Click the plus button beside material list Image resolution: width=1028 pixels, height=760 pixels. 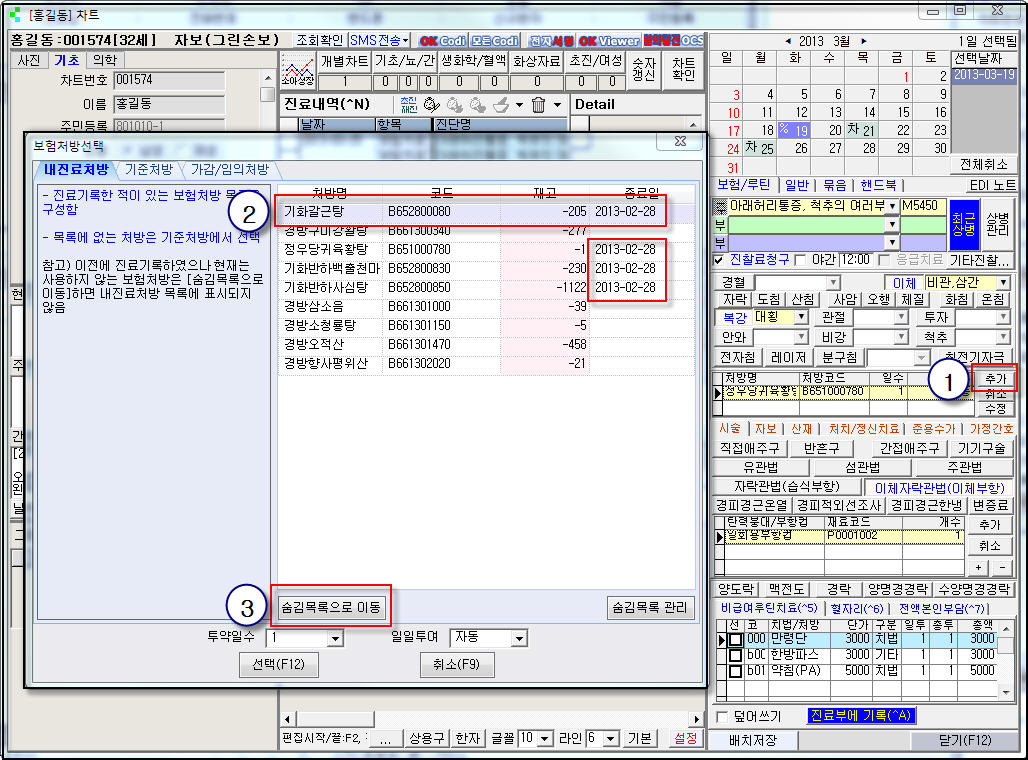click(x=978, y=567)
